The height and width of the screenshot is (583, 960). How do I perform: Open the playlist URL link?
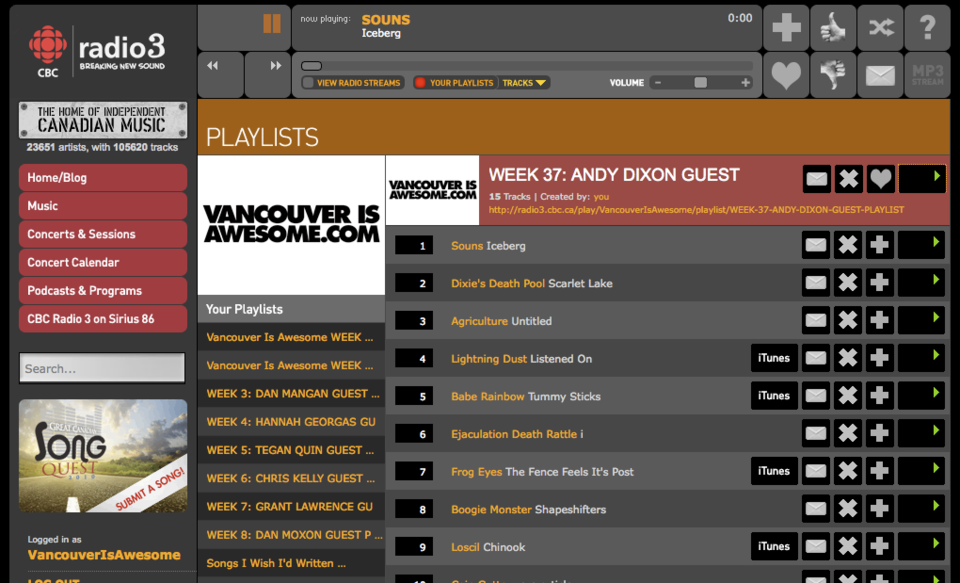[x=696, y=209]
